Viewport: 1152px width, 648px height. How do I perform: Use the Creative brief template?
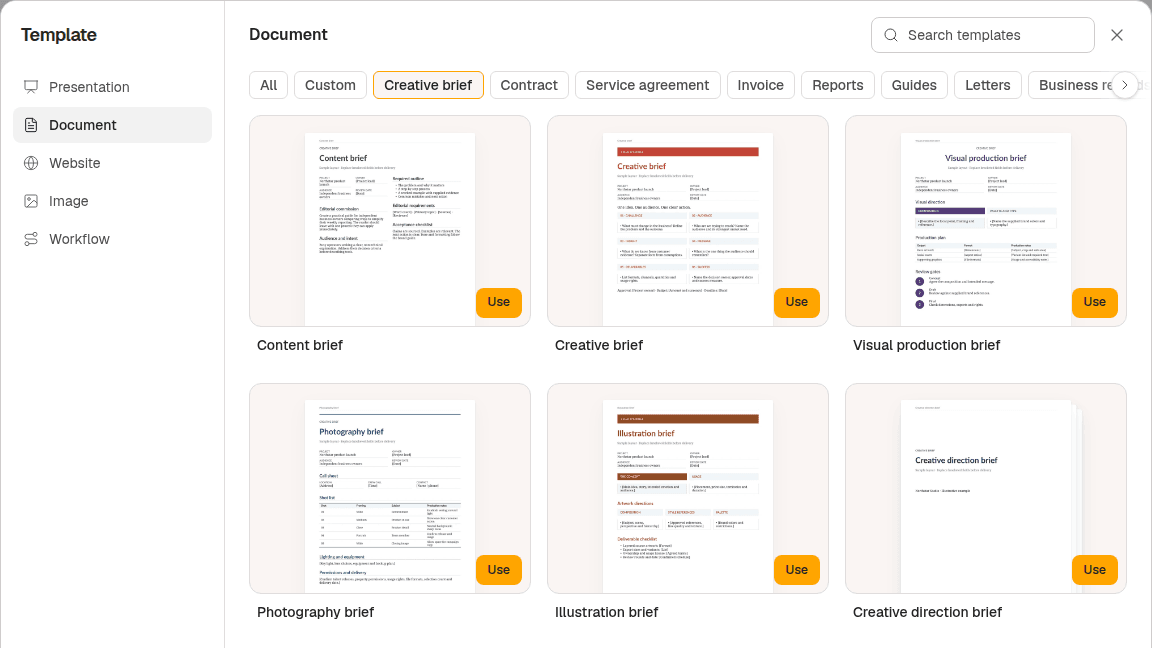(796, 302)
